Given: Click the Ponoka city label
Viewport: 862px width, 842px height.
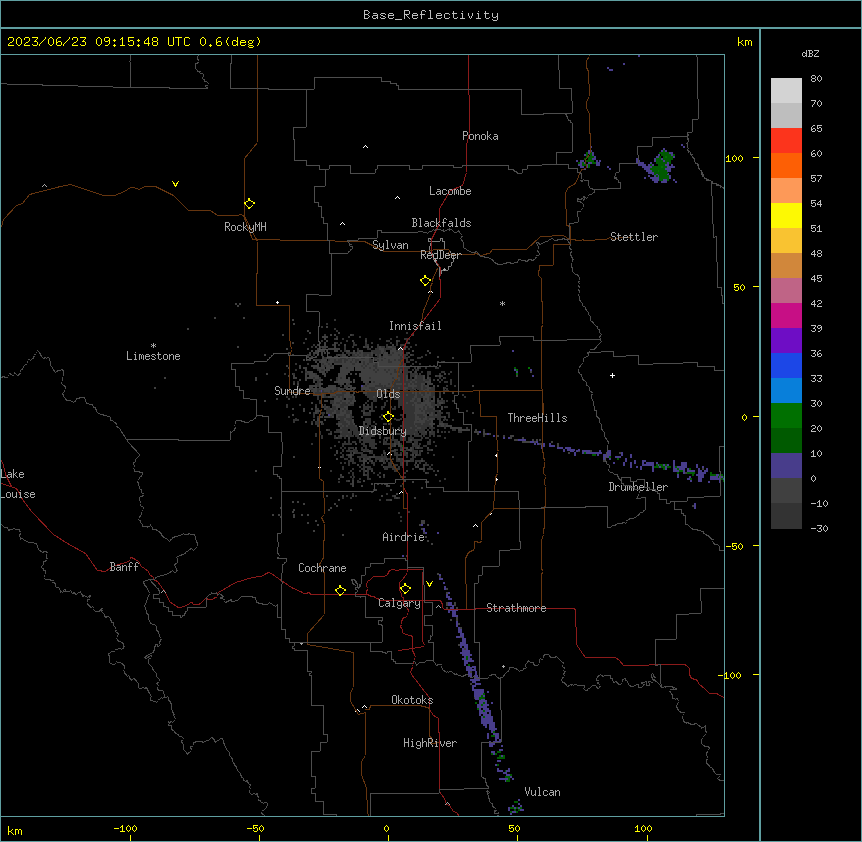Looking at the screenshot, I should pos(480,136).
